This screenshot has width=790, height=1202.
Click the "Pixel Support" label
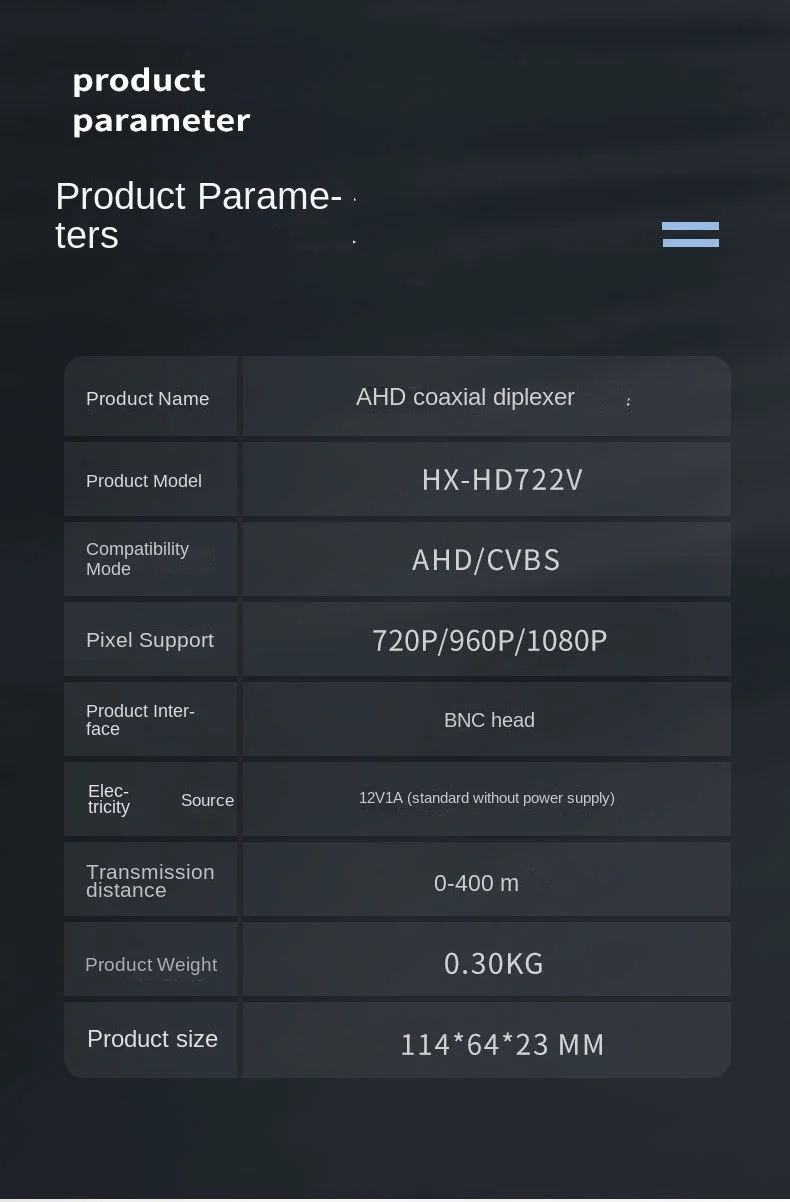point(150,640)
